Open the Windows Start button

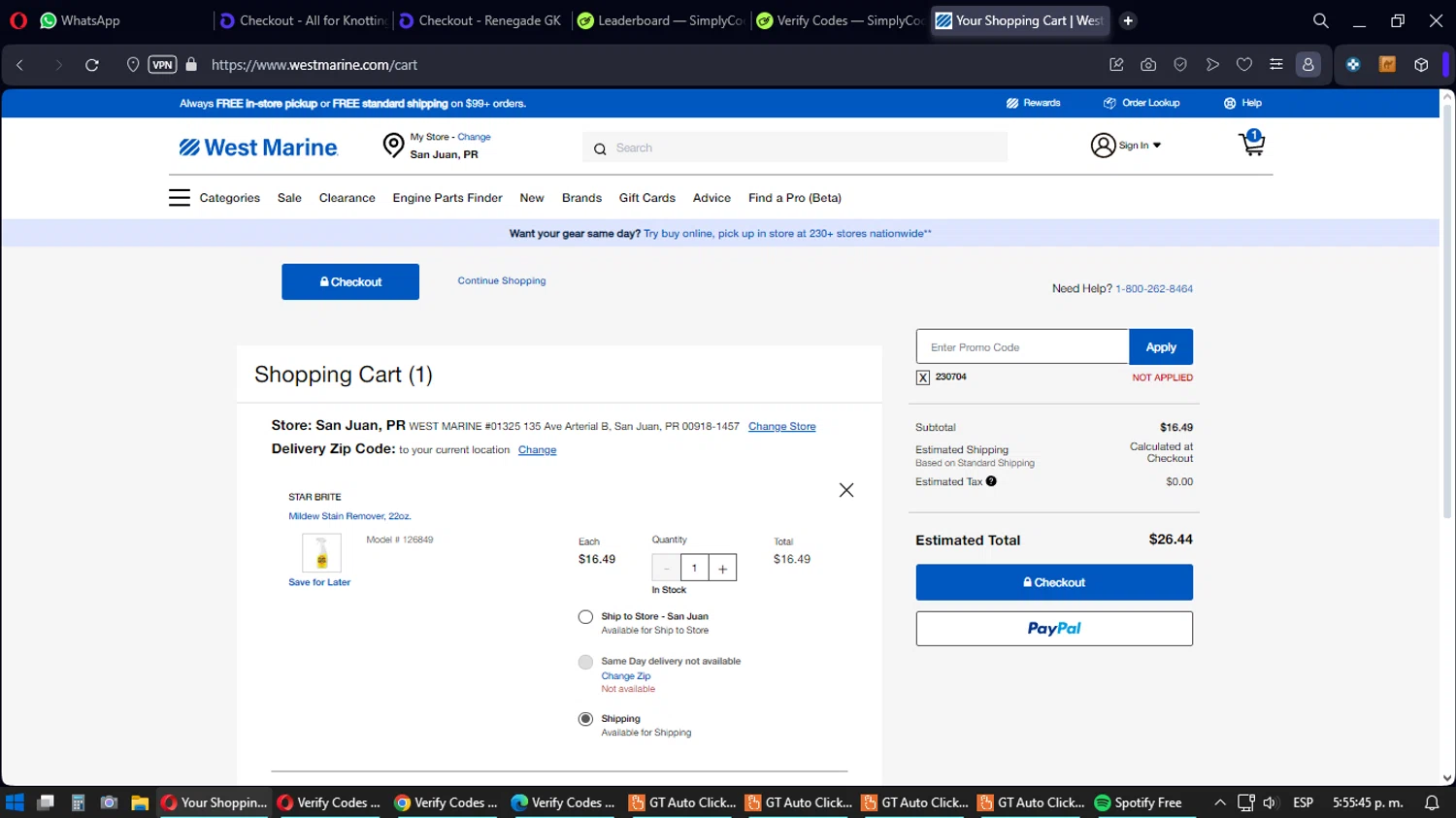(x=15, y=802)
